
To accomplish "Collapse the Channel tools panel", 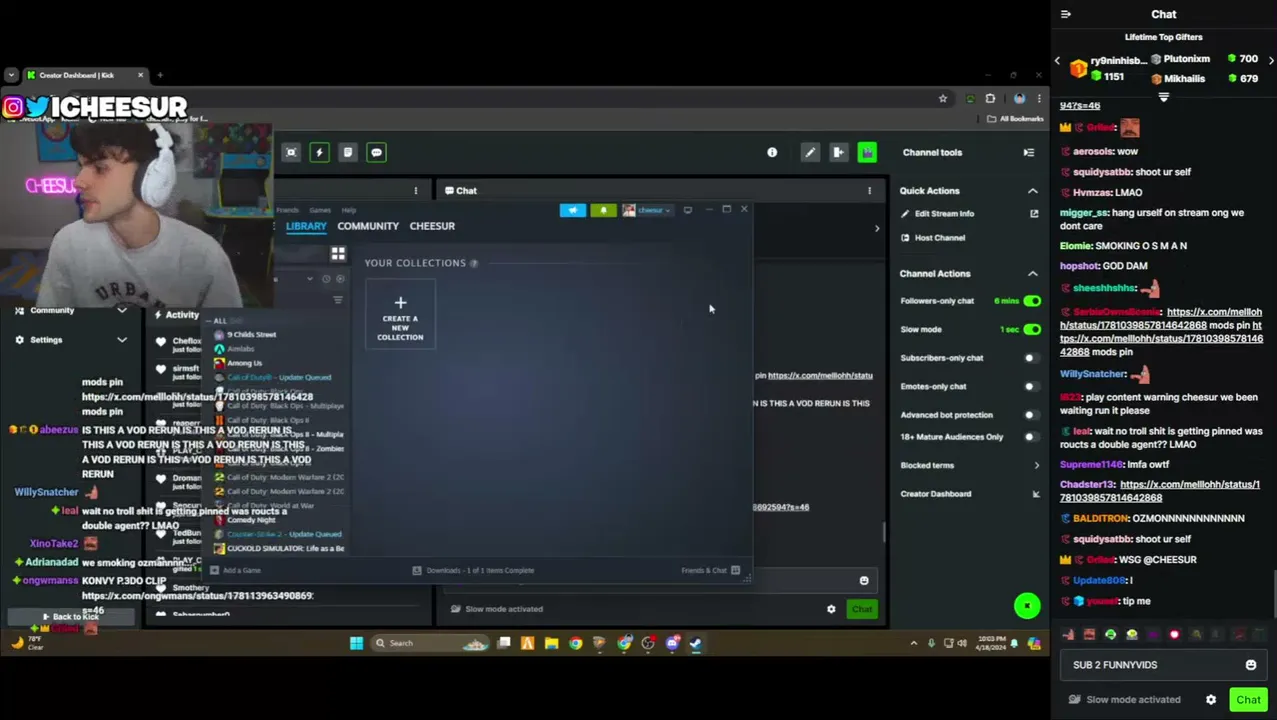I will coord(1028,152).
